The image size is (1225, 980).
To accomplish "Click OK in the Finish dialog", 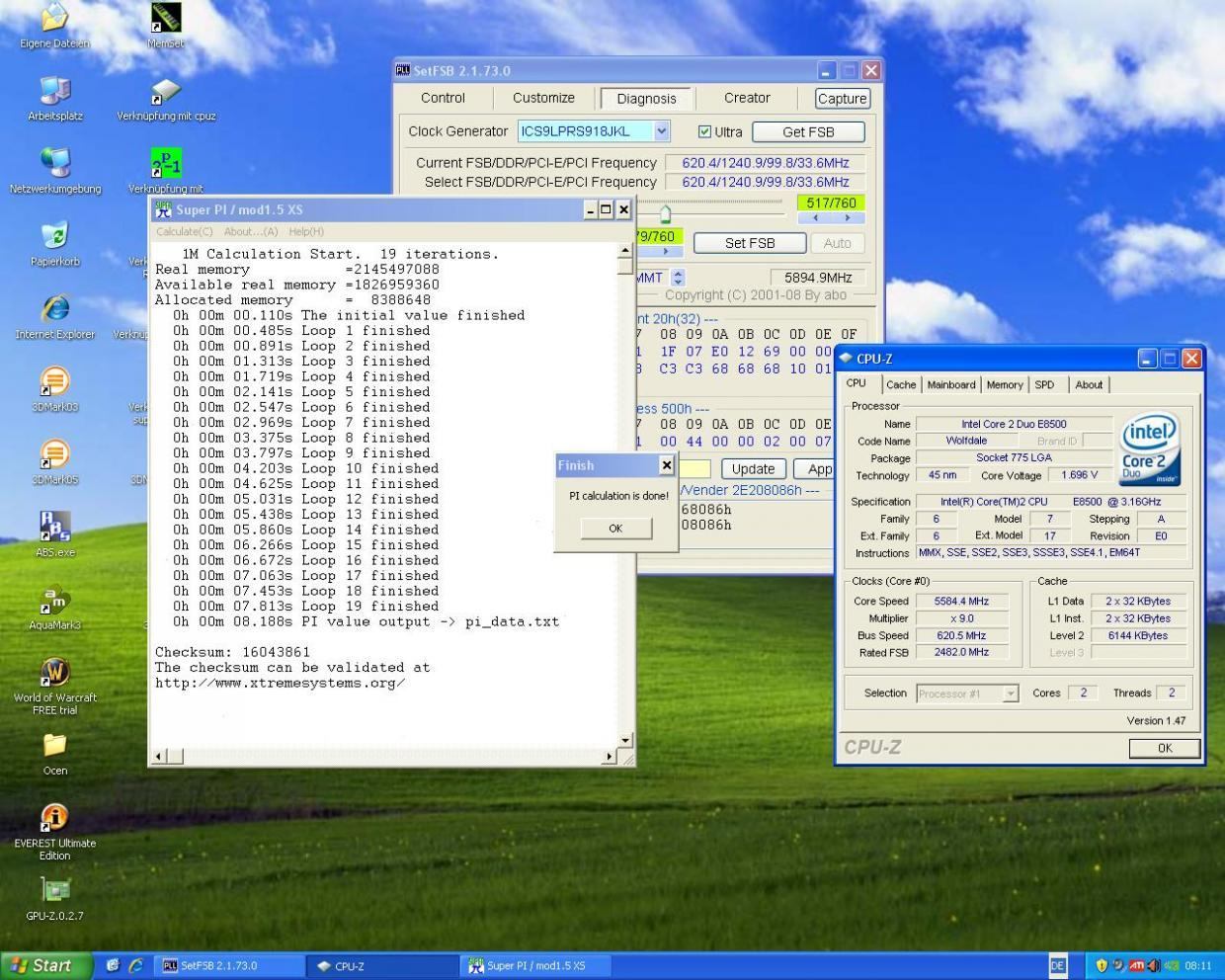I will tap(615, 529).
